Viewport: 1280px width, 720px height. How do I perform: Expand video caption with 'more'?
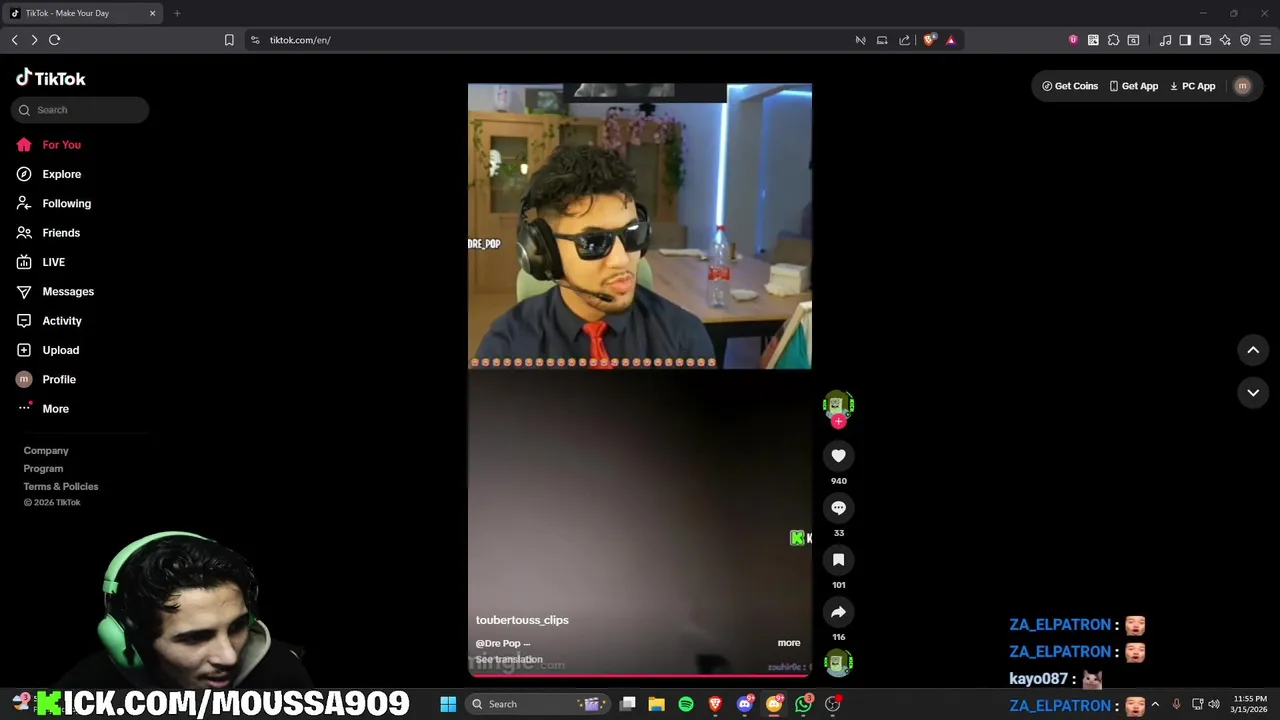(x=789, y=643)
